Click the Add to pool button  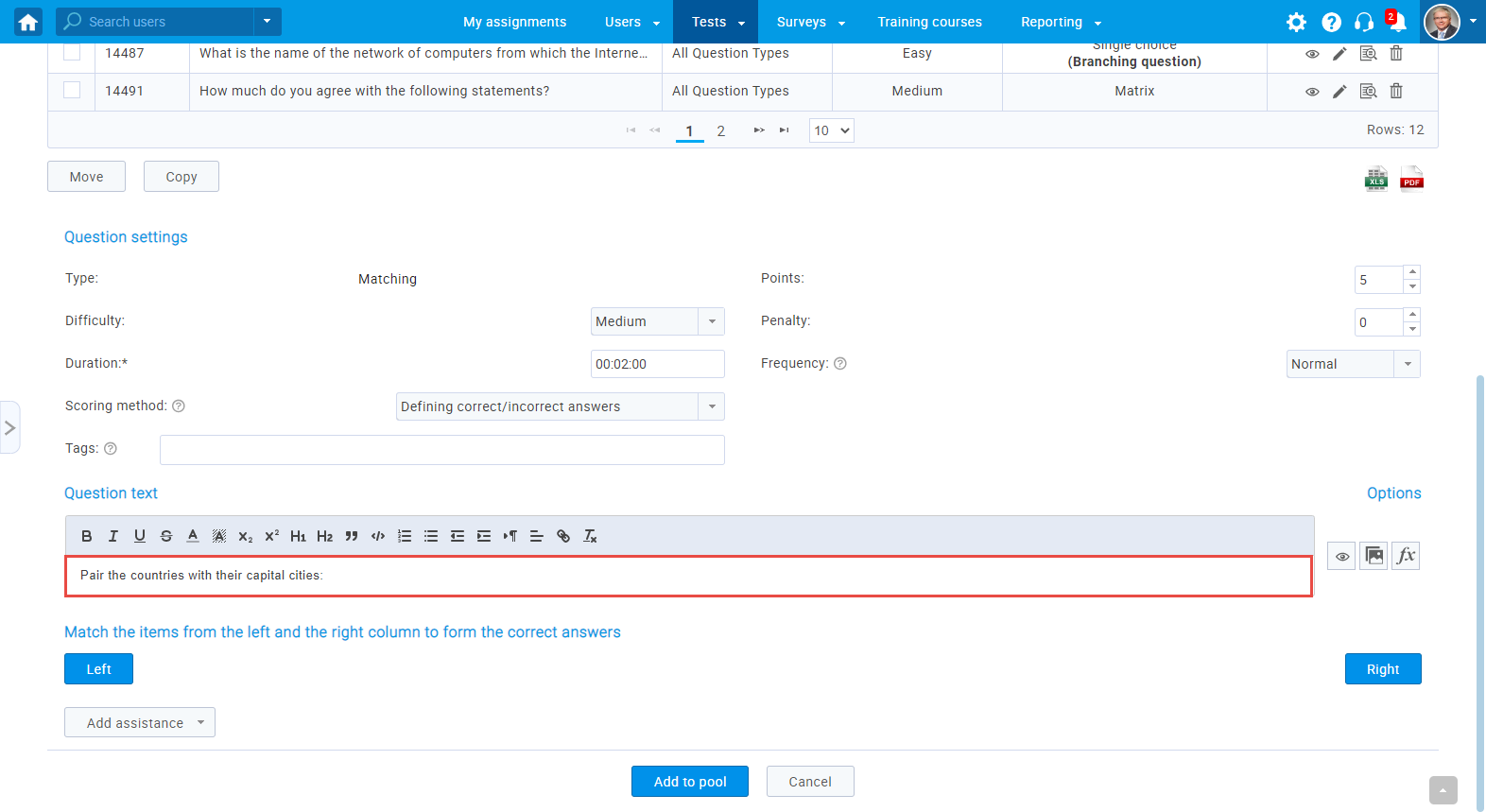690,782
